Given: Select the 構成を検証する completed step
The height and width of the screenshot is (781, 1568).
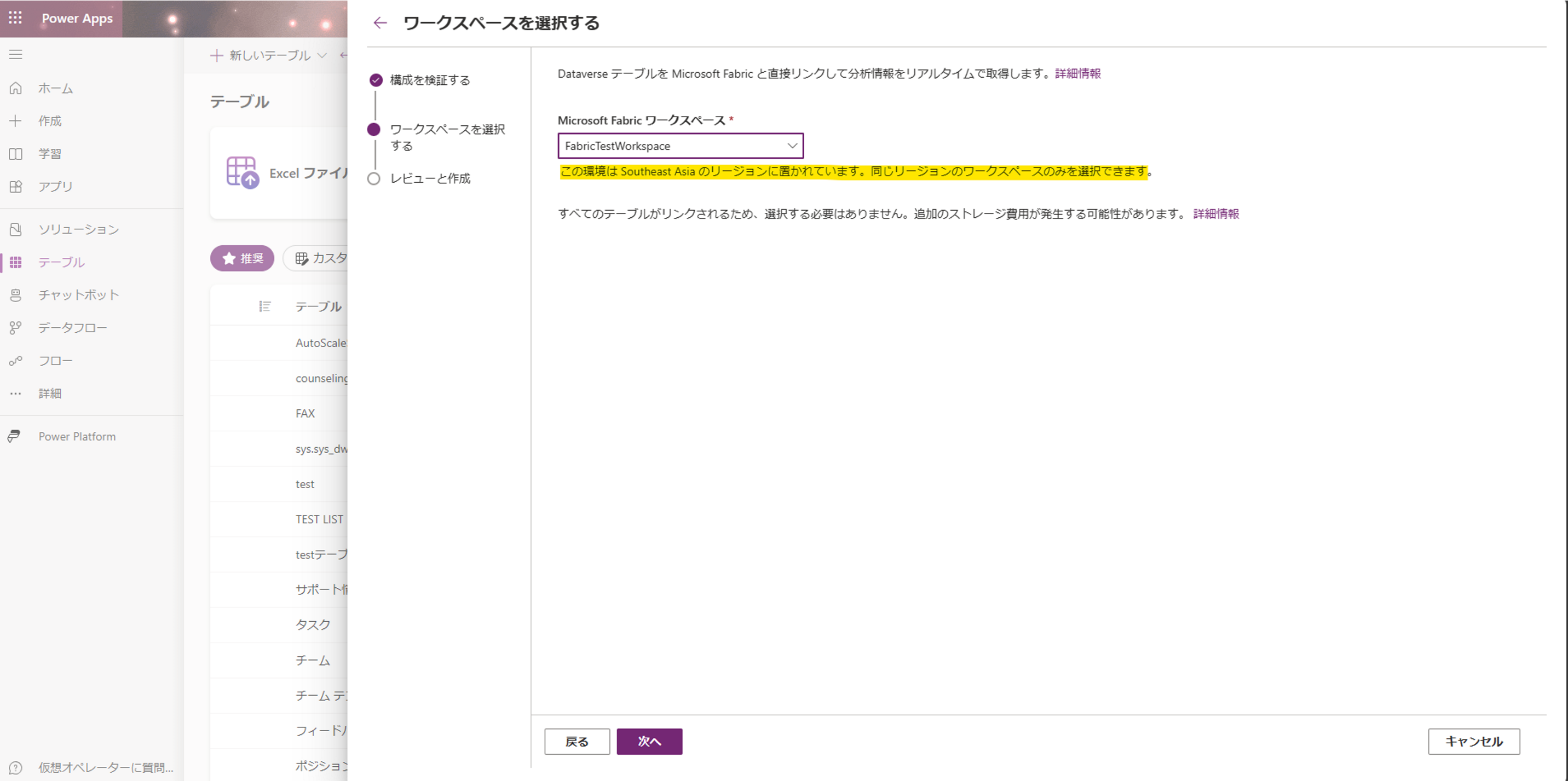Looking at the screenshot, I should tap(376, 80).
